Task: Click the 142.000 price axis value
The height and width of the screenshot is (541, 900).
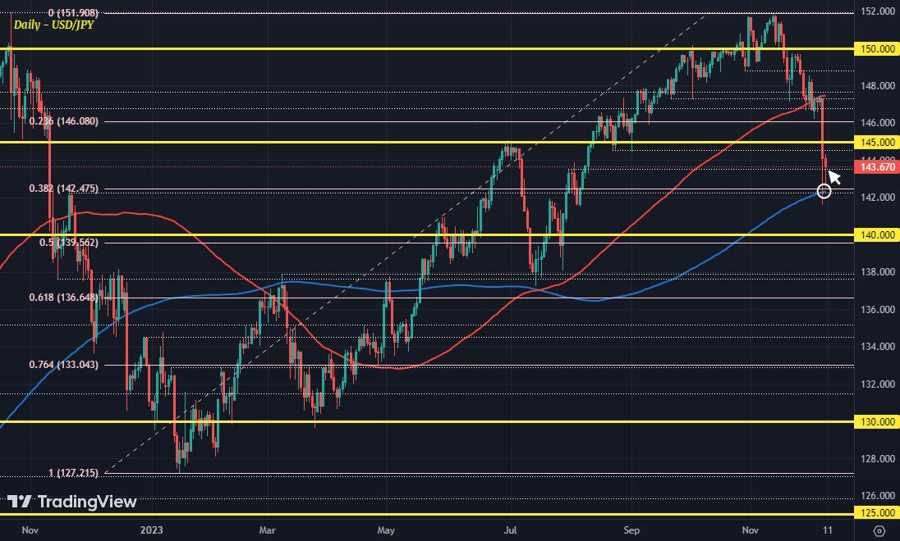Action: (x=878, y=197)
